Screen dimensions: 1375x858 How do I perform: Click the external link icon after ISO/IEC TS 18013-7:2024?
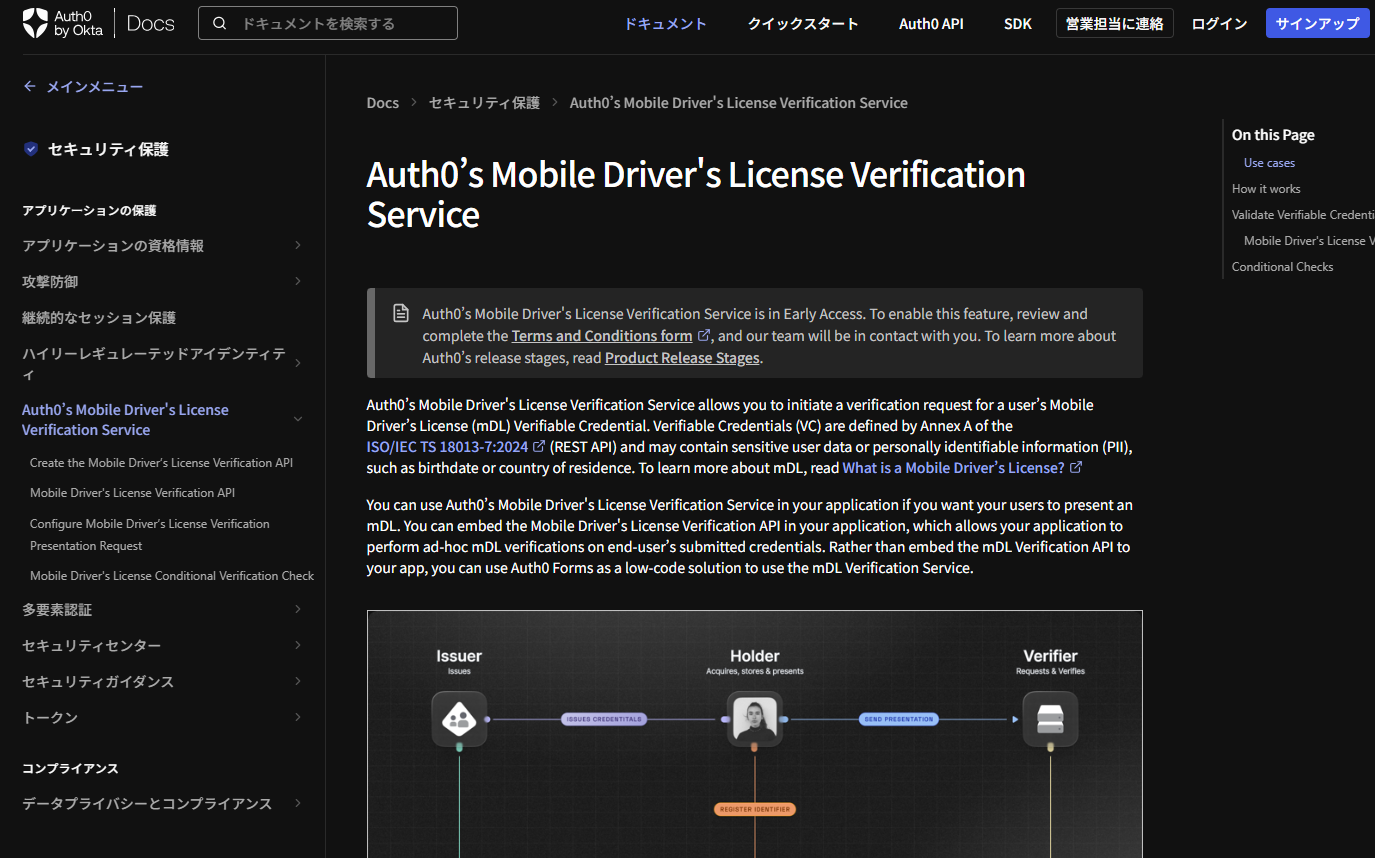coord(540,446)
